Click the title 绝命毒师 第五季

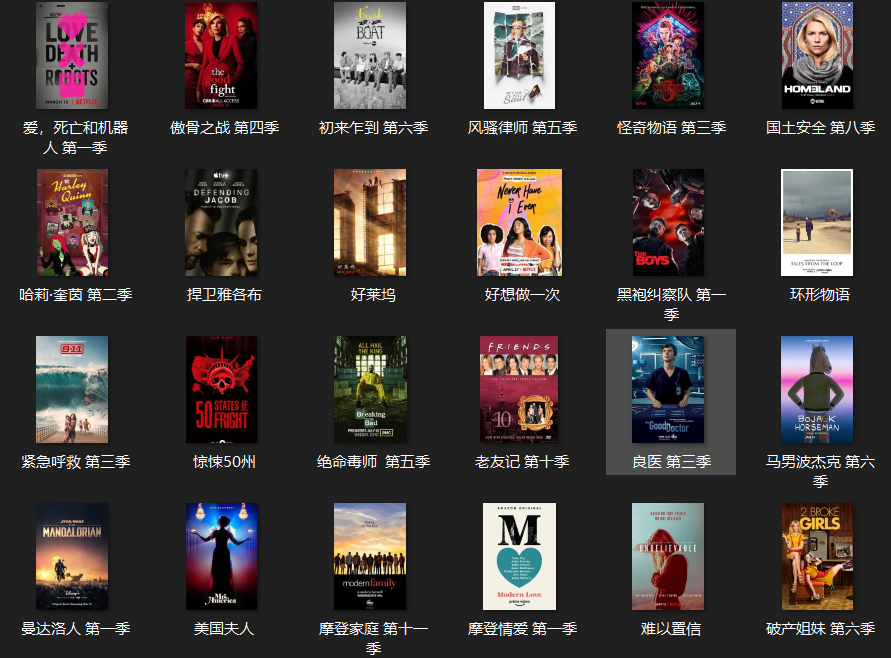[x=373, y=462]
